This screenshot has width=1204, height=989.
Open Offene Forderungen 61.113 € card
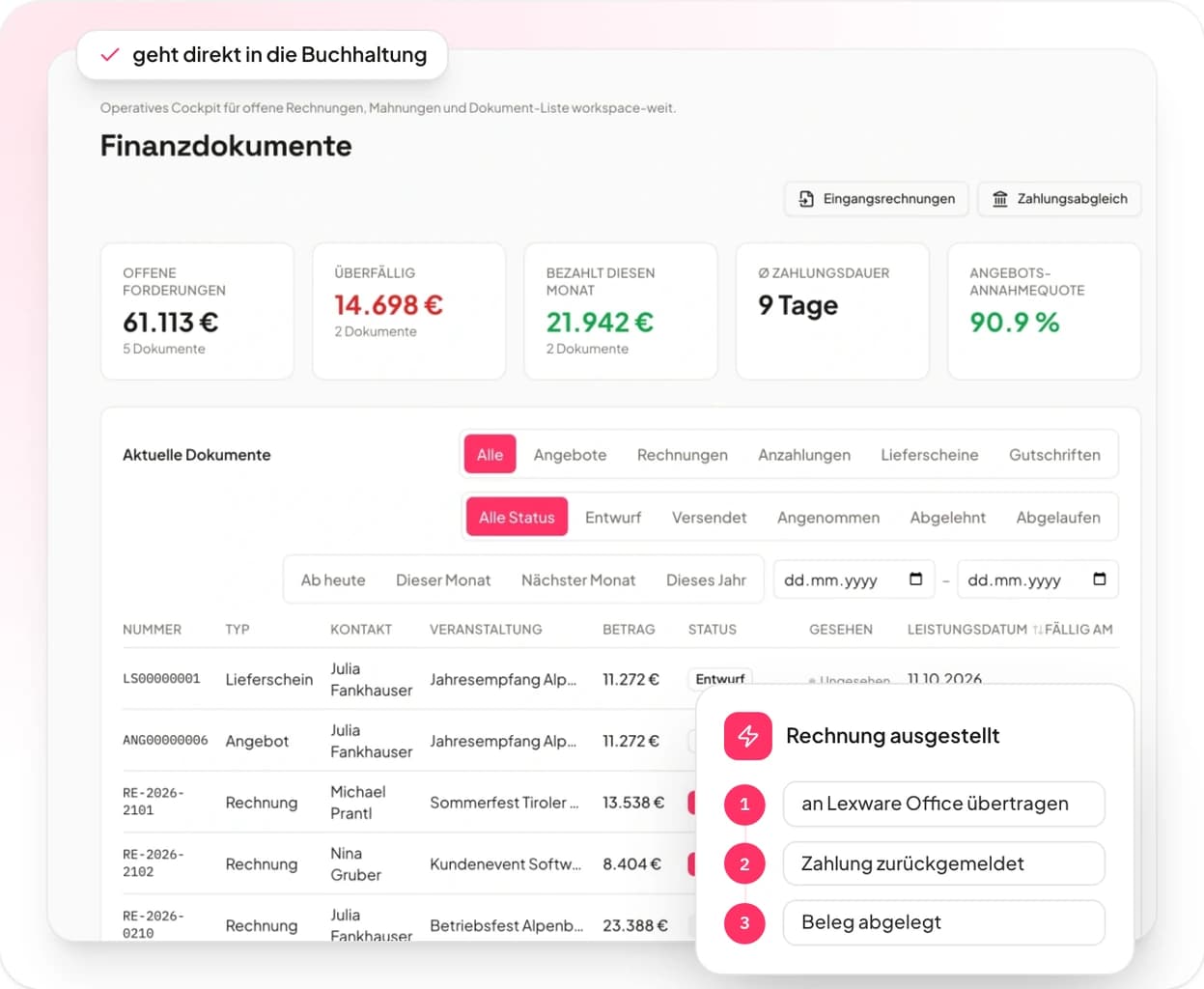point(197,311)
